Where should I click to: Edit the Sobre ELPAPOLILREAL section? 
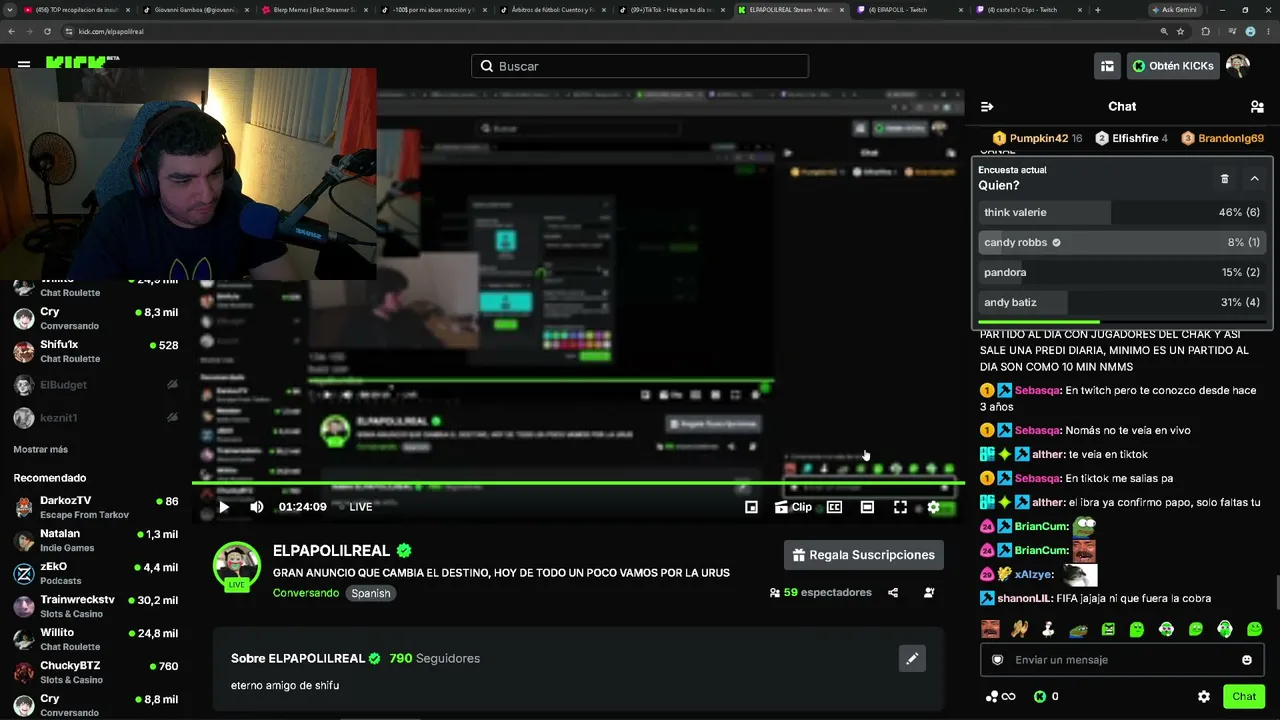point(912,658)
